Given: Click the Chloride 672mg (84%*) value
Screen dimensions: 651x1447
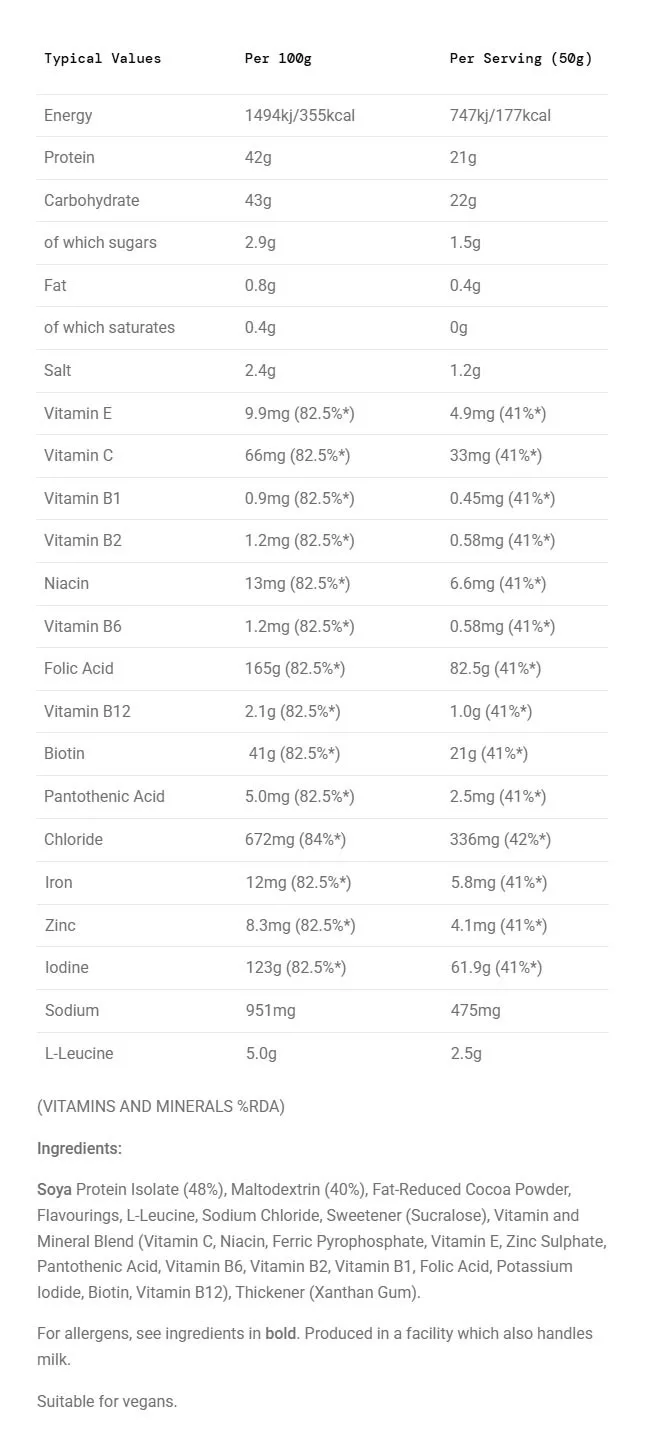Looking at the screenshot, I should (295, 840).
